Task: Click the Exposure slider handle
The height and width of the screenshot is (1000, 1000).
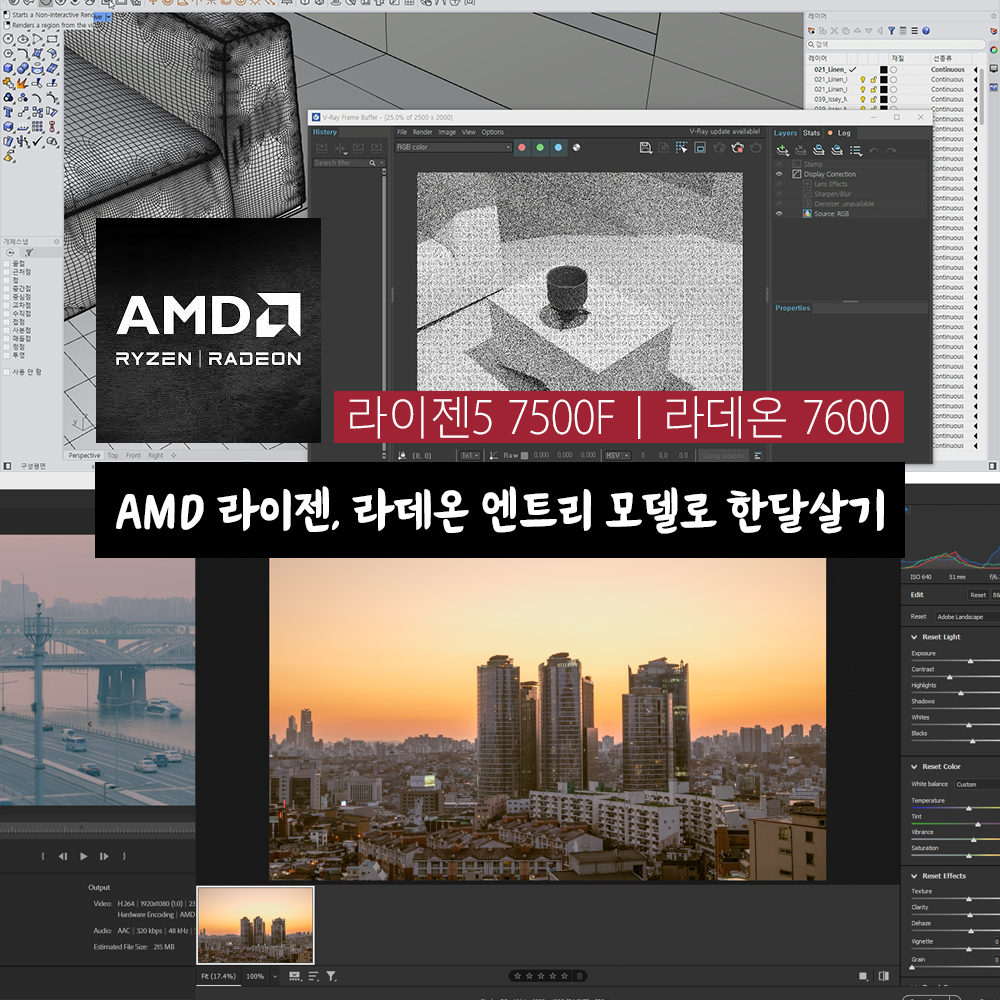Action: 970,661
